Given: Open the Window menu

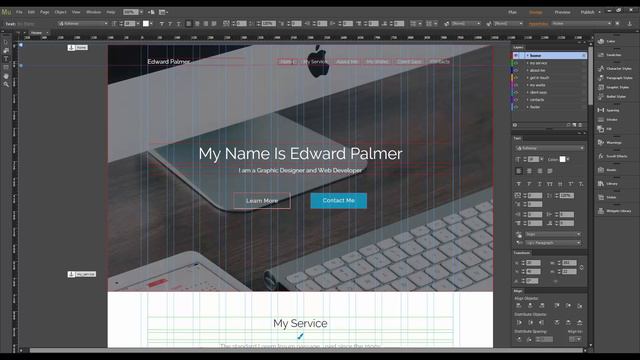Looking at the screenshot, I should click(x=93, y=12).
